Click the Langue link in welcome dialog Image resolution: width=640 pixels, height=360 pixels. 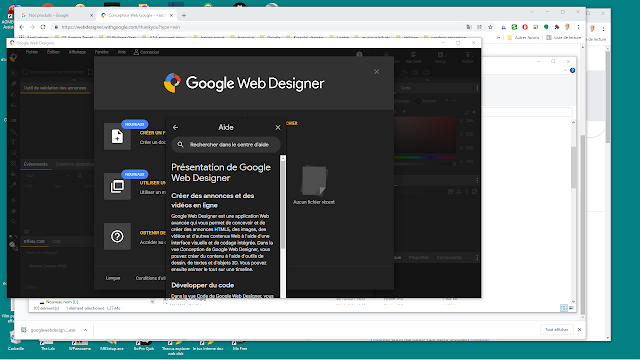coord(113,278)
